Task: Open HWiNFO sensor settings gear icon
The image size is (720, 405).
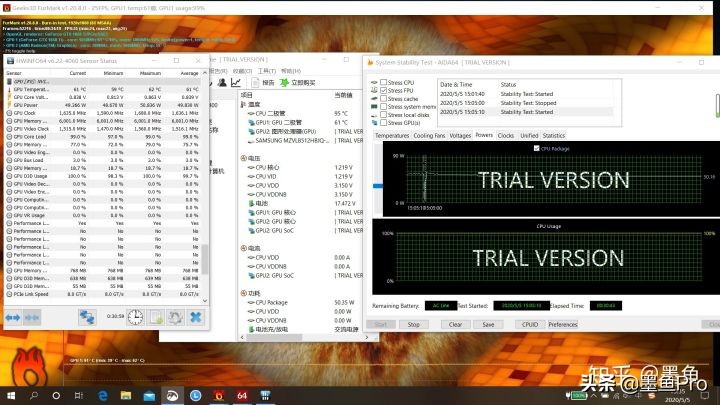Action: pyautogui.click(x=175, y=317)
